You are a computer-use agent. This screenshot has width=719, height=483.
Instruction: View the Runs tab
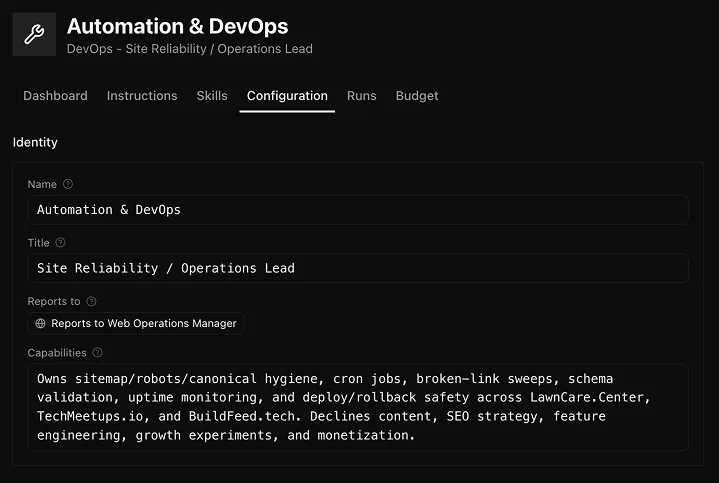pyautogui.click(x=361, y=96)
